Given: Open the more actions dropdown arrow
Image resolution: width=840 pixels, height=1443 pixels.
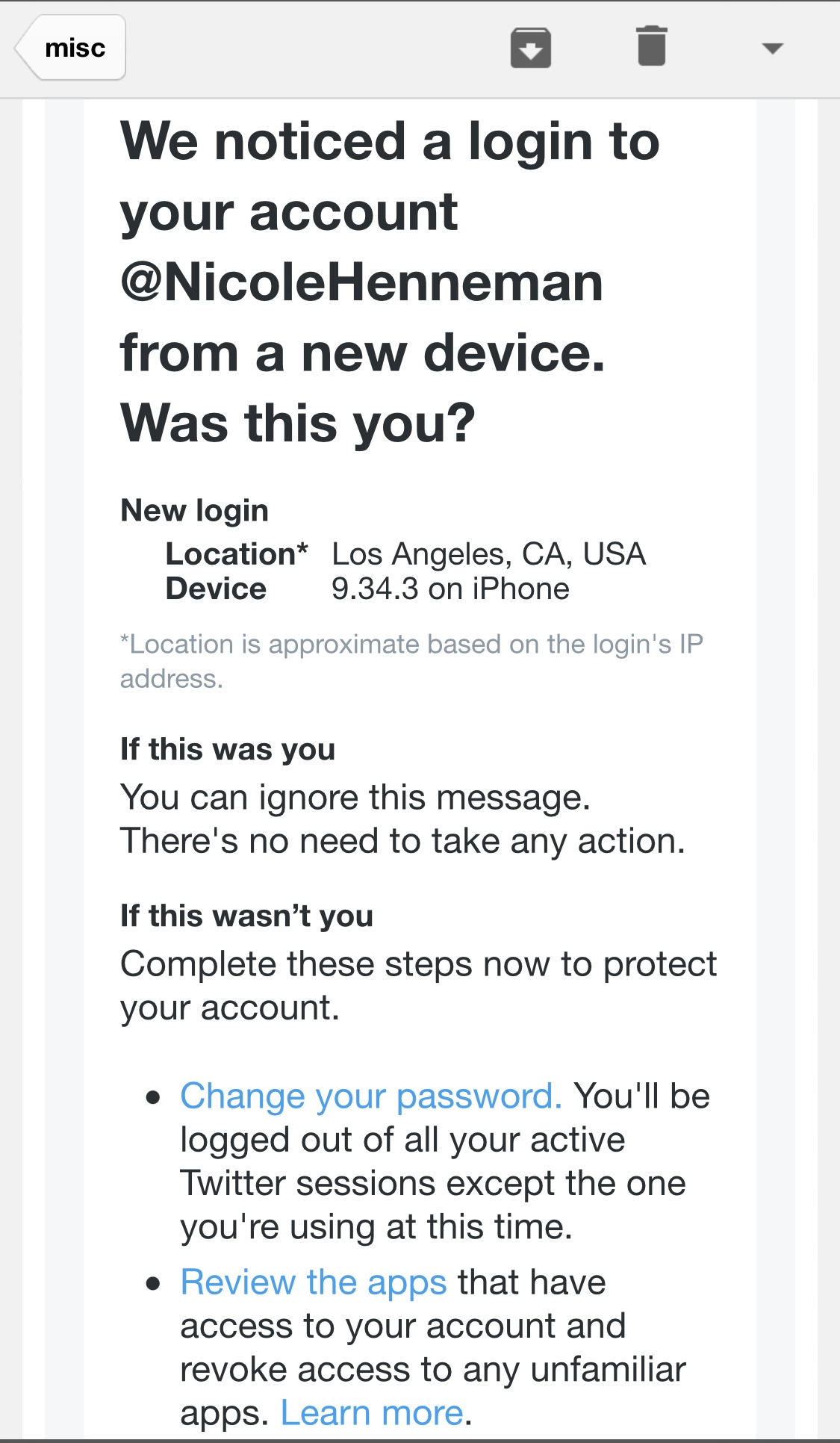Looking at the screenshot, I should pos(772,49).
